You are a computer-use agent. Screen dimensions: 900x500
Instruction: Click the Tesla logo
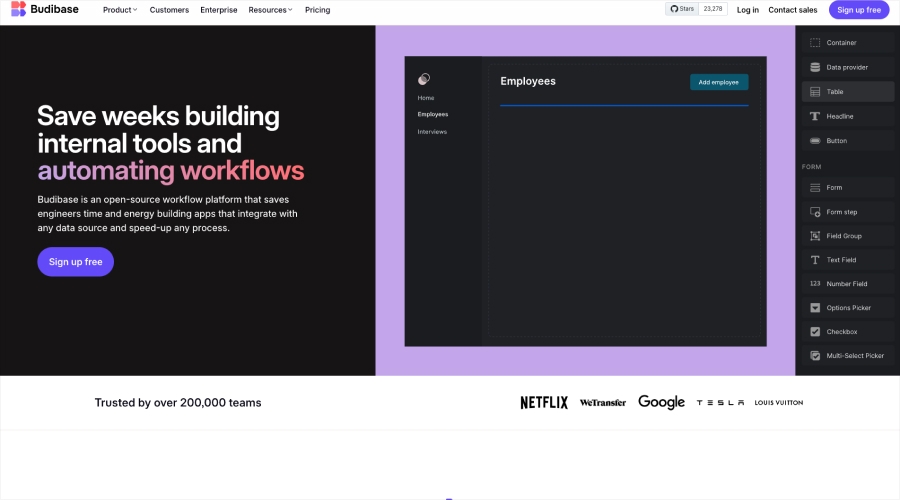(720, 403)
